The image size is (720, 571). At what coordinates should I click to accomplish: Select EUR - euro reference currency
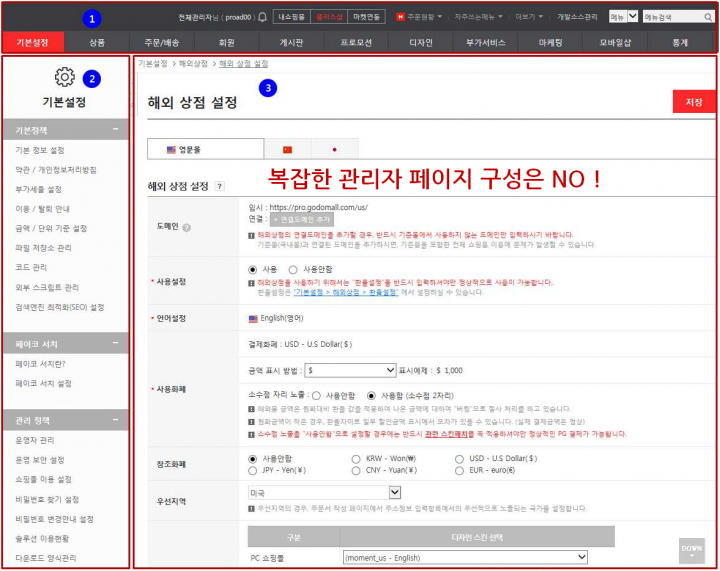pyautogui.click(x=459, y=470)
